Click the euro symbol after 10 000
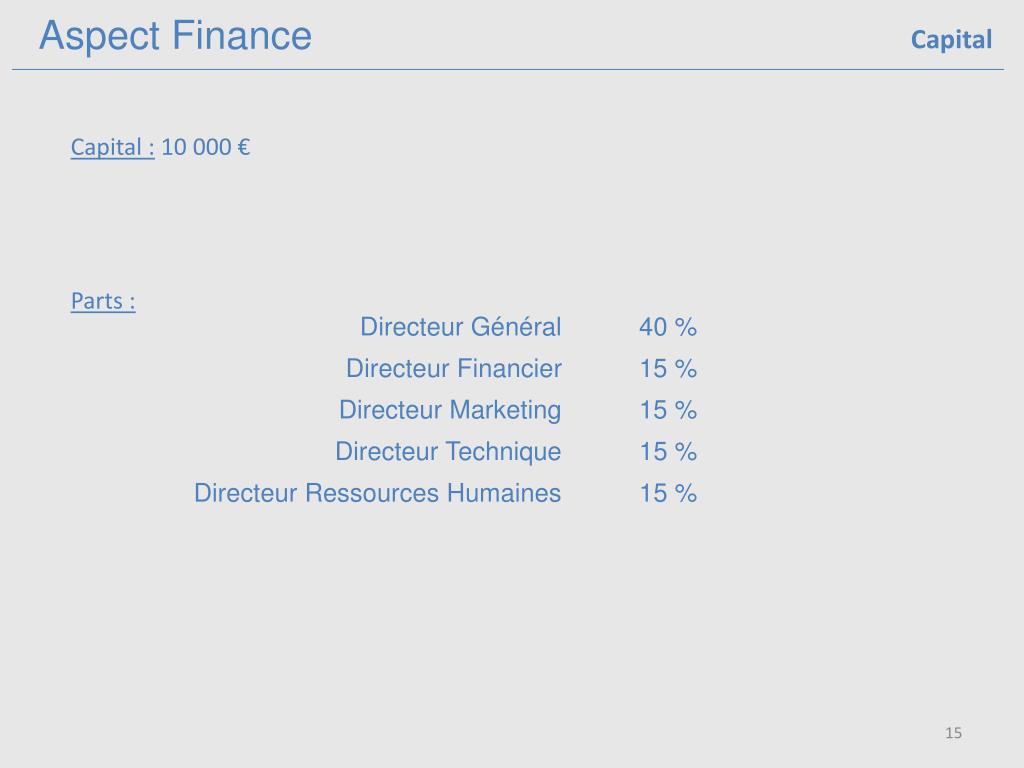The height and width of the screenshot is (768, 1024). point(244,147)
